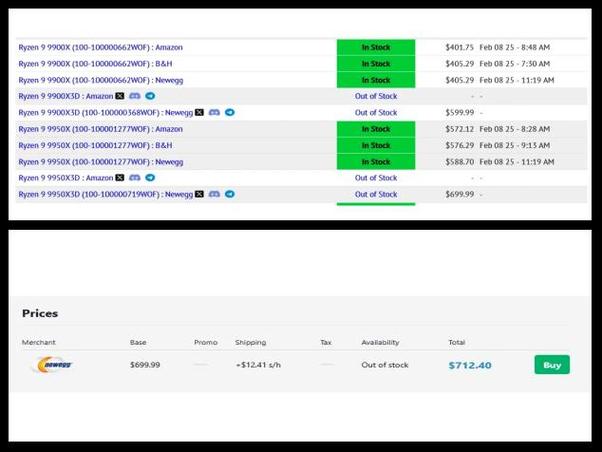Image resolution: width=602 pixels, height=452 pixels.
Task: Open the Ryzen 9 9900X3D Newegg listing link
Action: point(106,113)
